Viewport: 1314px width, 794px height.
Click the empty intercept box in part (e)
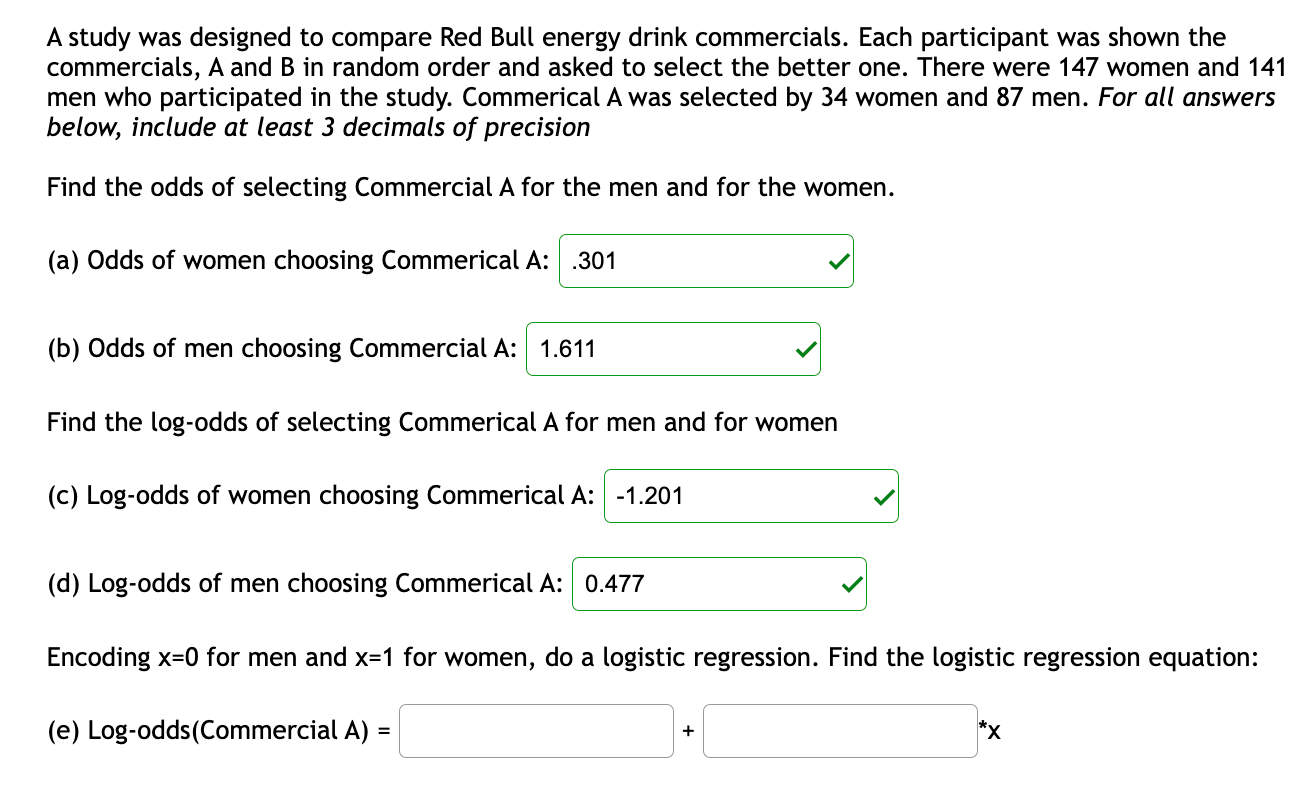(536, 731)
